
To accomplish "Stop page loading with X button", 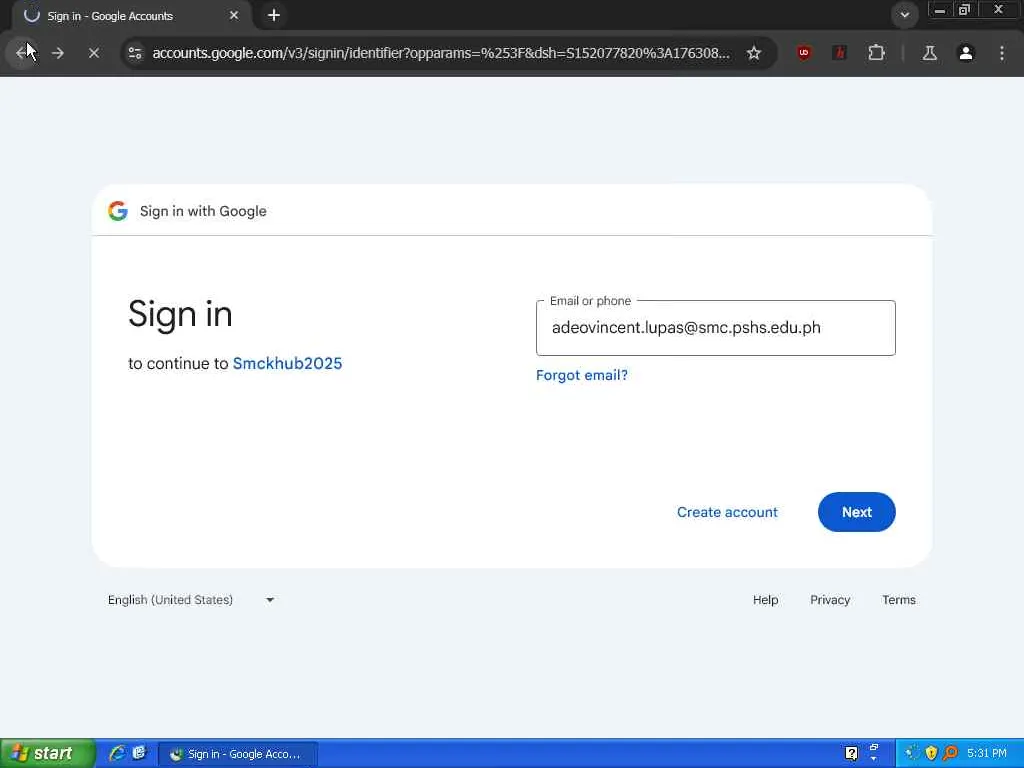I will click(93, 53).
